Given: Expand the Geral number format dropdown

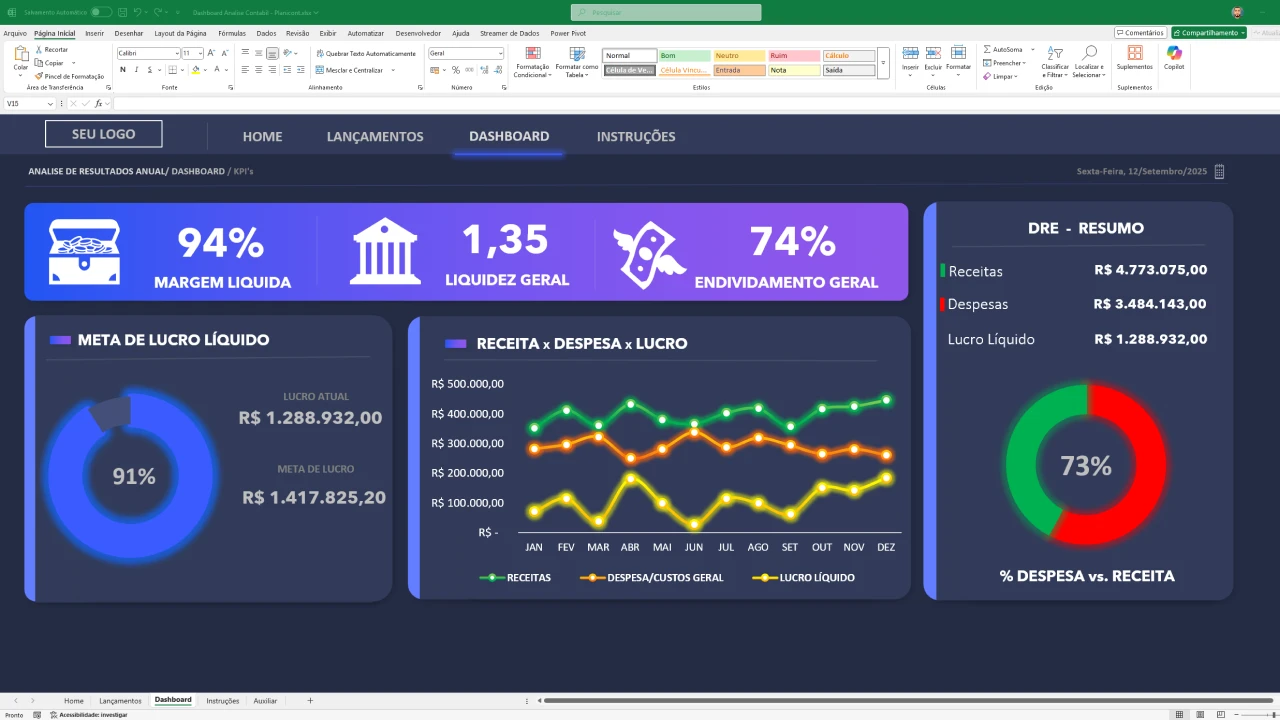Looking at the screenshot, I should tap(499, 53).
